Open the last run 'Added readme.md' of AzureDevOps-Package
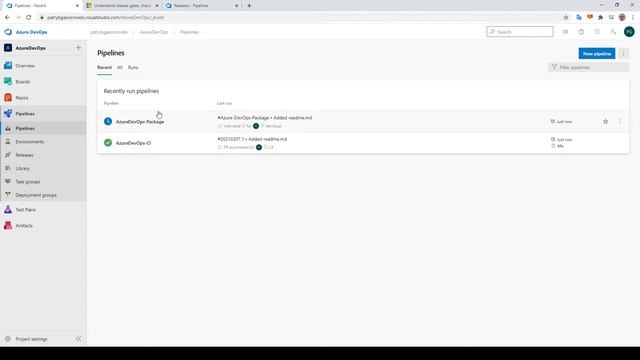The image size is (640, 360). [264, 118]
